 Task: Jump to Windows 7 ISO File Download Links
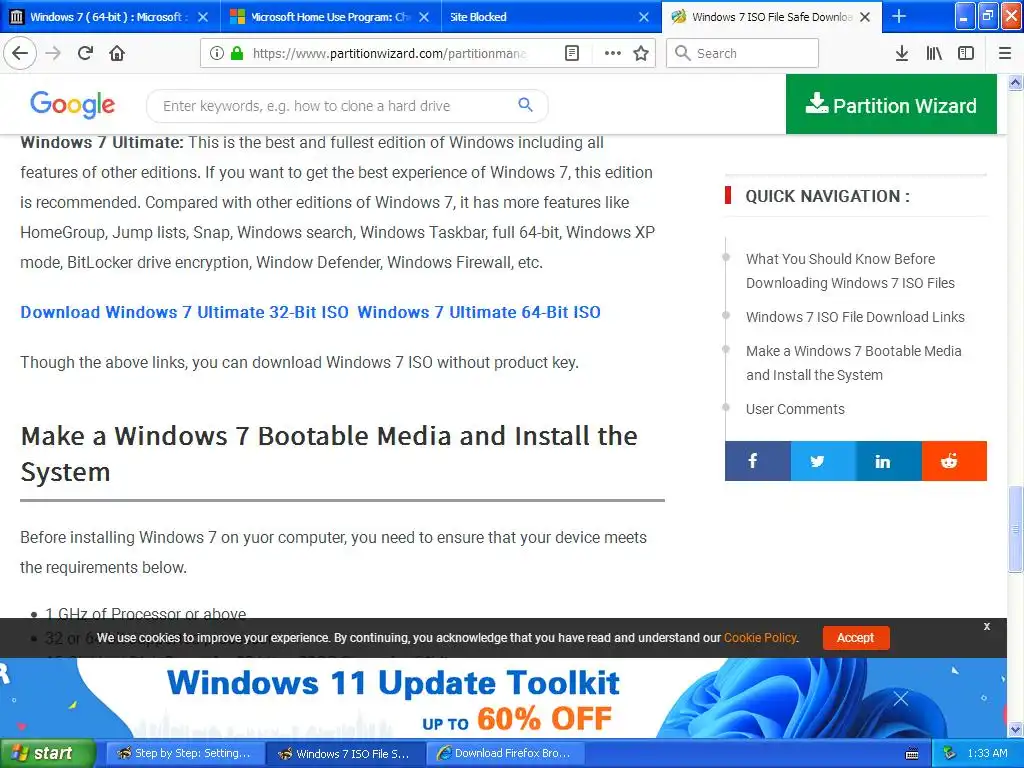855,317
